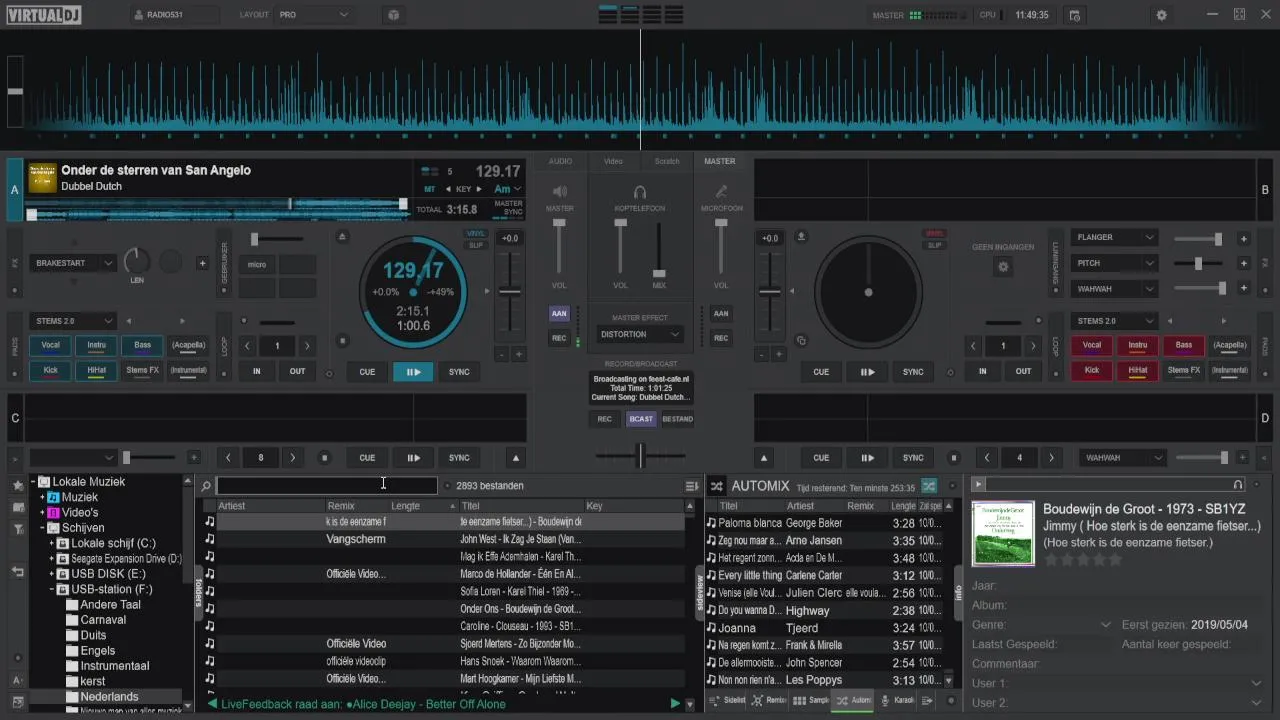Adjust the master volume fader
1280x720 pixels.
pyautogui.click(x=559, y=248)
